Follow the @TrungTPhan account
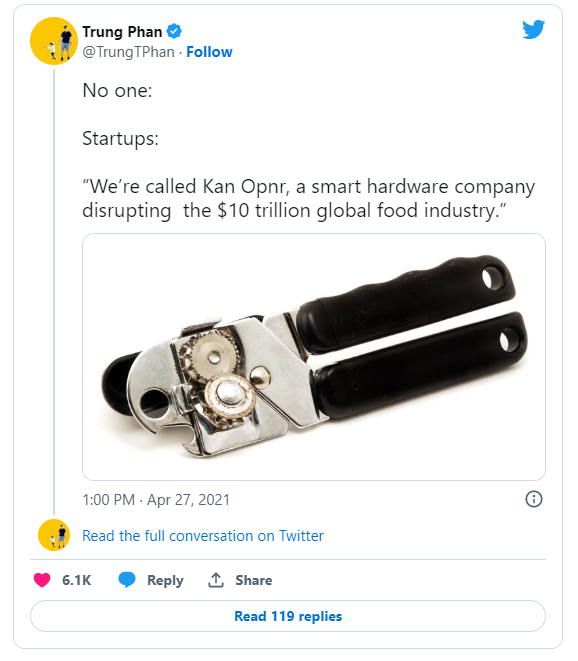 coord(209,52)
